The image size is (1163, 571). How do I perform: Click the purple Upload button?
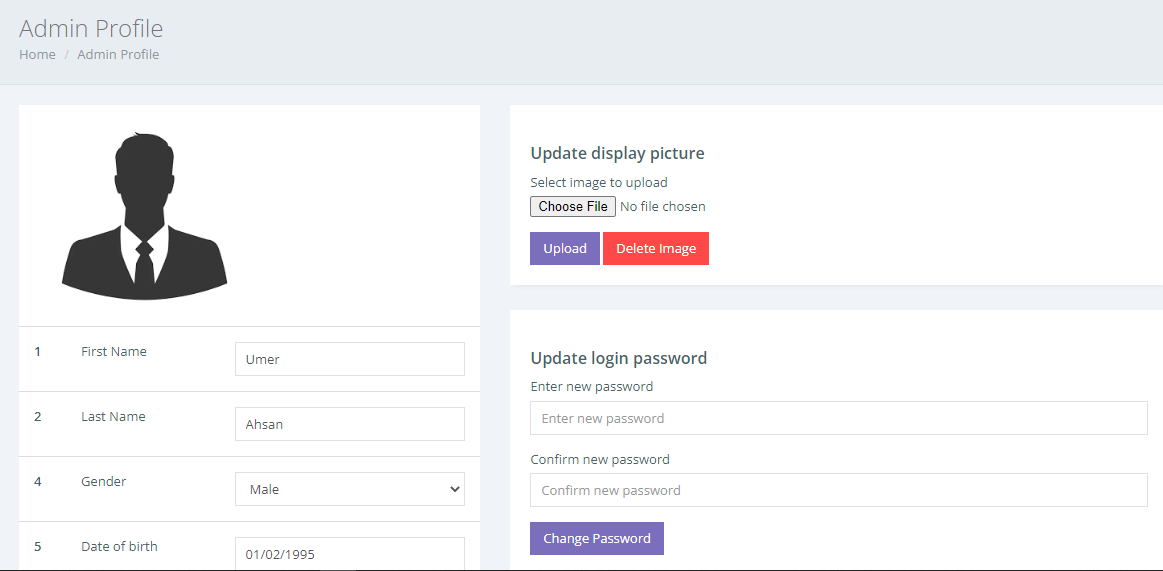pyautogui.click(x=565, y=248)
